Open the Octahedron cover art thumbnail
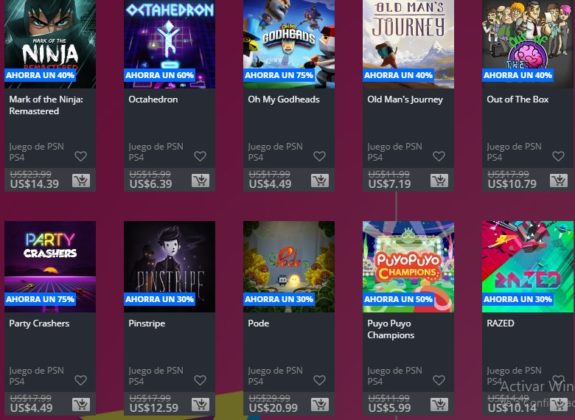 169,44
